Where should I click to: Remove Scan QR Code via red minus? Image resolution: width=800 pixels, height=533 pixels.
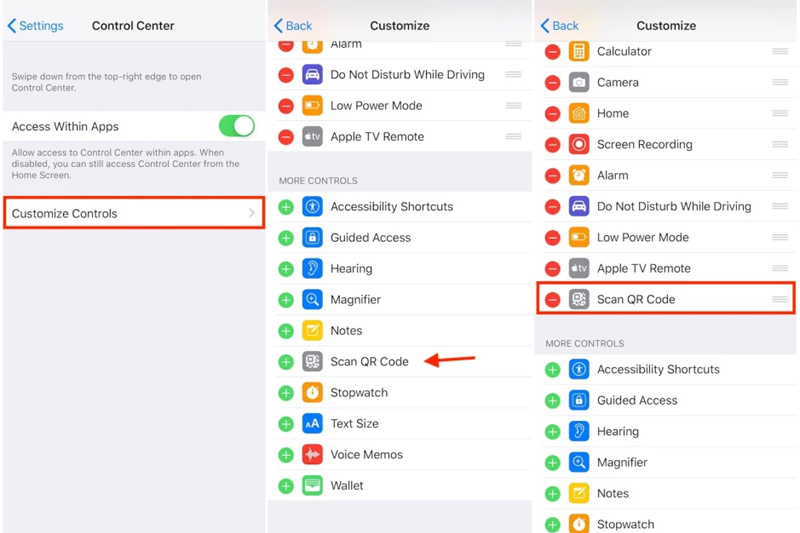pyautogui.click(x=552, y=300)
